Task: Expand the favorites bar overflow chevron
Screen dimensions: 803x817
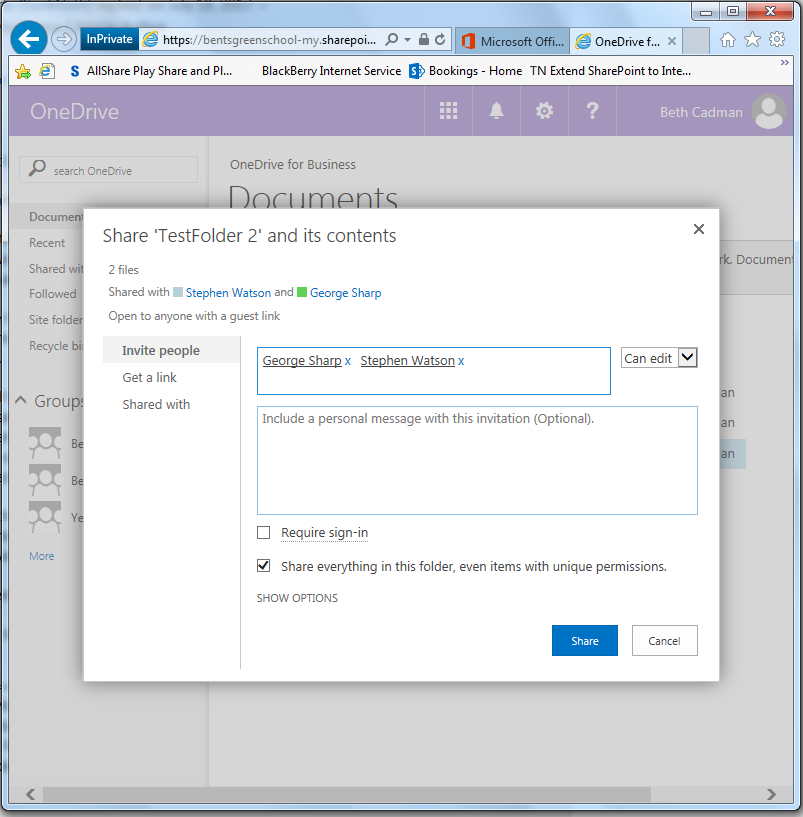Action: coord(784,63)
